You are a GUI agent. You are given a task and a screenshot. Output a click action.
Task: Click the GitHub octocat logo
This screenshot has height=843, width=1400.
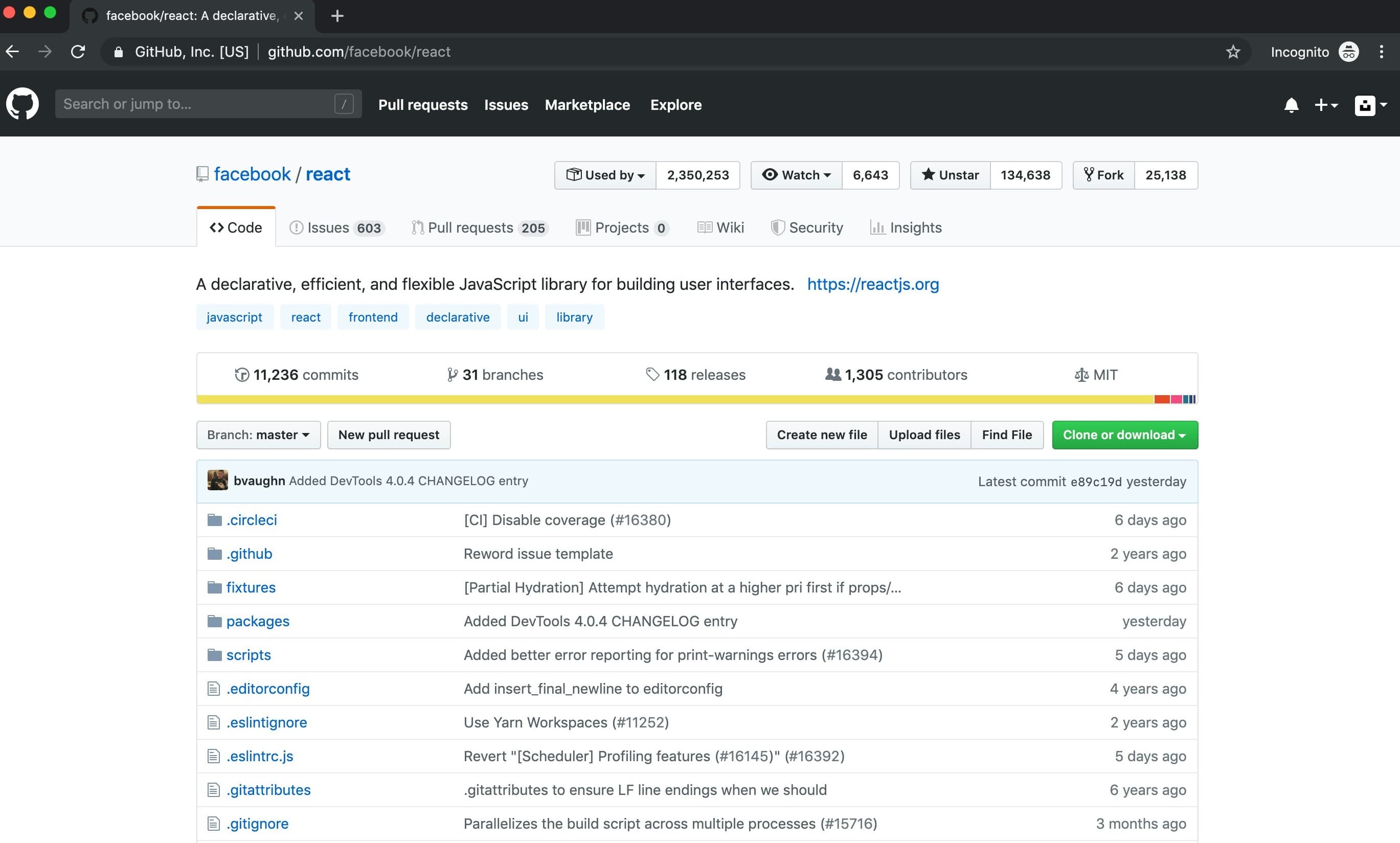click(22, 104)
